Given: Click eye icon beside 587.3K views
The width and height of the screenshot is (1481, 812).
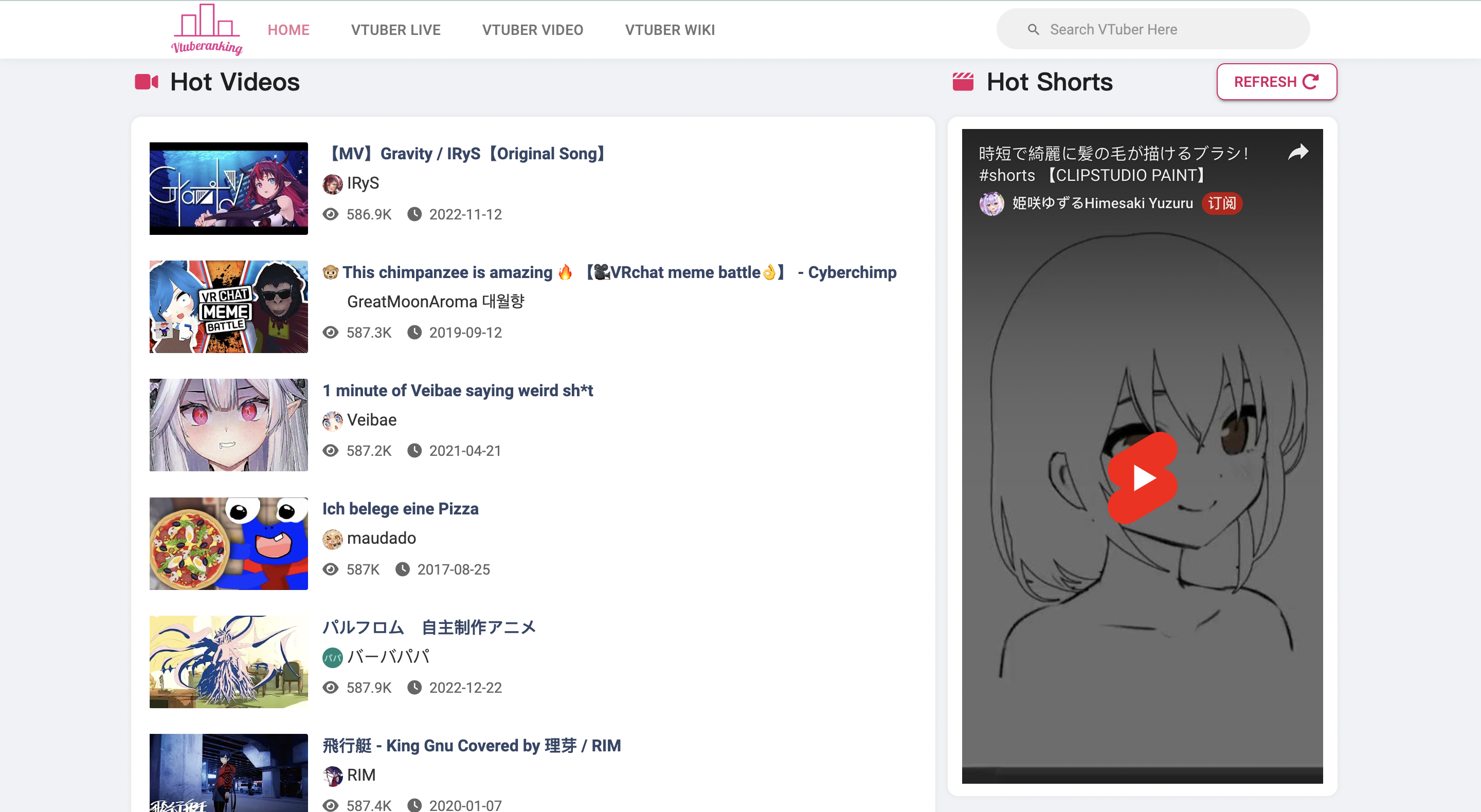Looking at the screenshot, I should 330,333.
